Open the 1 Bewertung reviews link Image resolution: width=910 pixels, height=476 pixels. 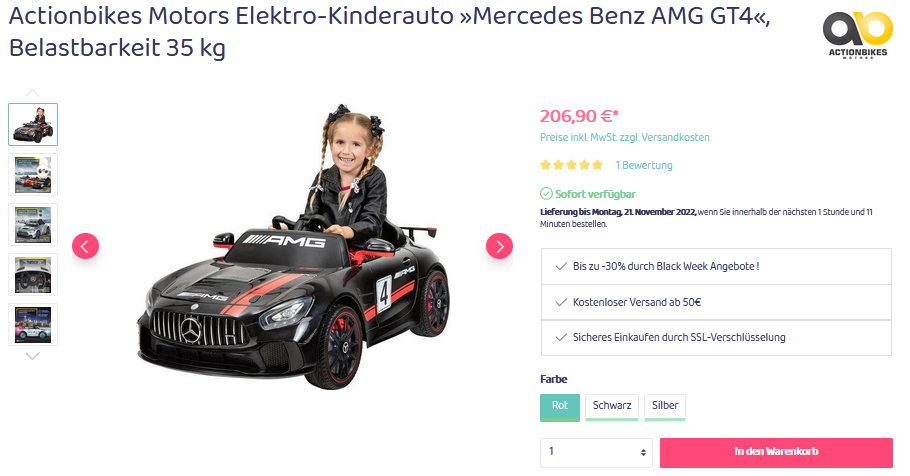(x=644, y=165)
